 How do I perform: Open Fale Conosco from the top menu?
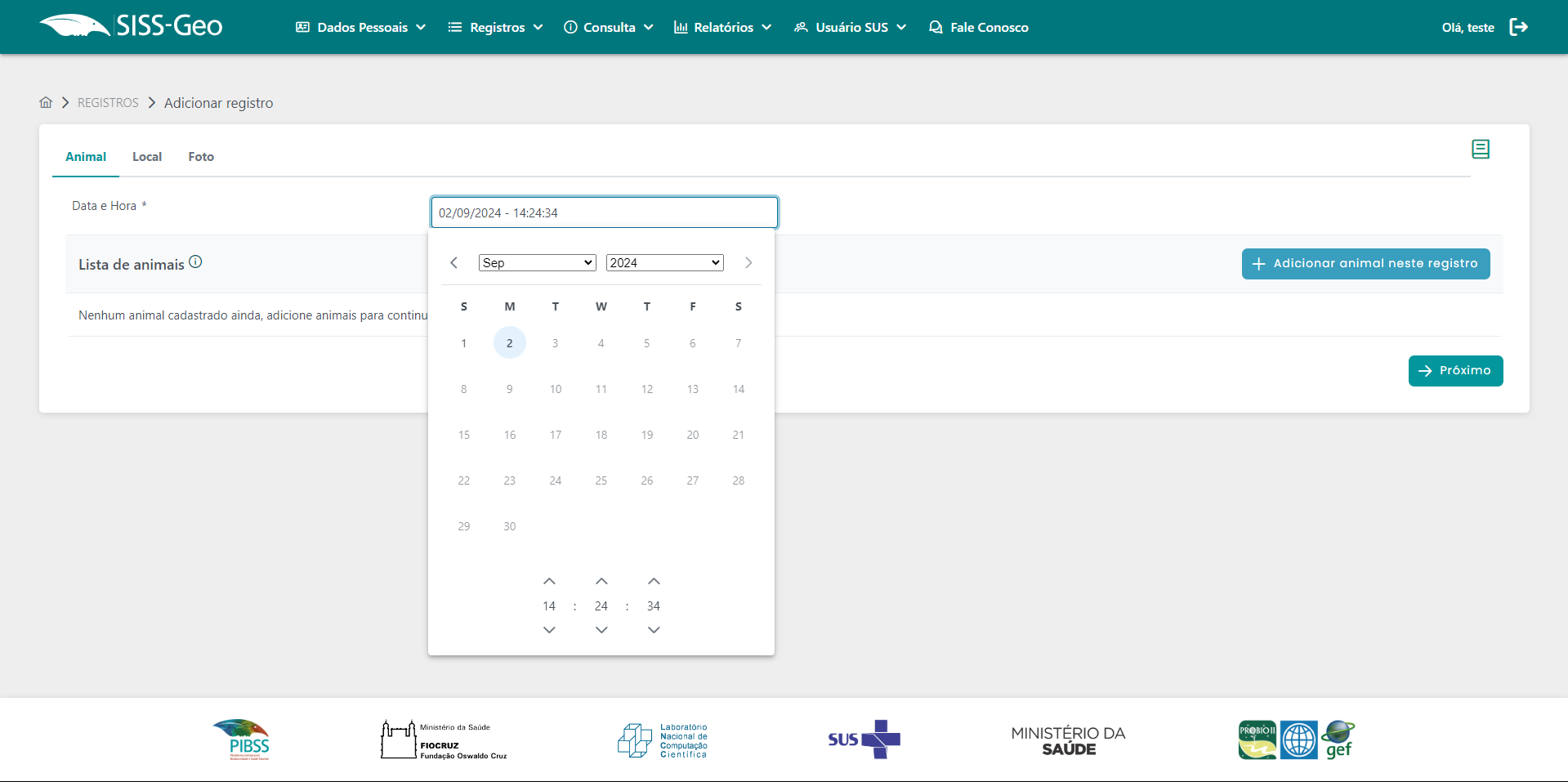(x=979, y=27)
